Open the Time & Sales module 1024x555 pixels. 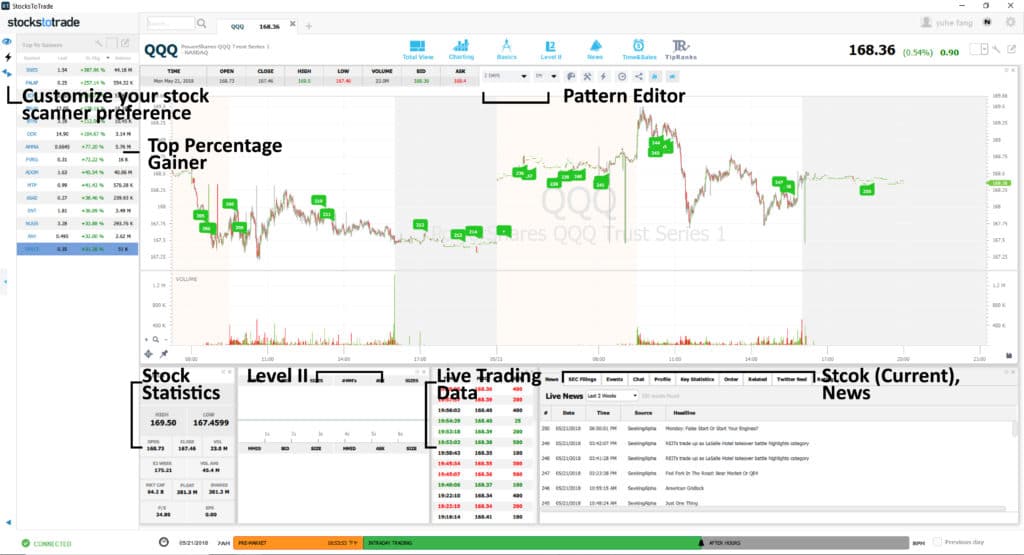coord(639,50)
